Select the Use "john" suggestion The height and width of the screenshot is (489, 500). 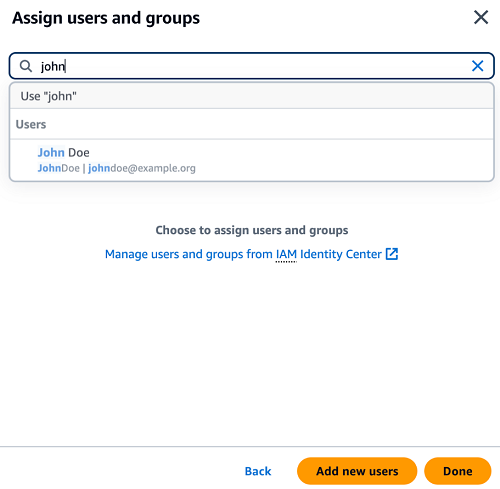coord(252,96)
